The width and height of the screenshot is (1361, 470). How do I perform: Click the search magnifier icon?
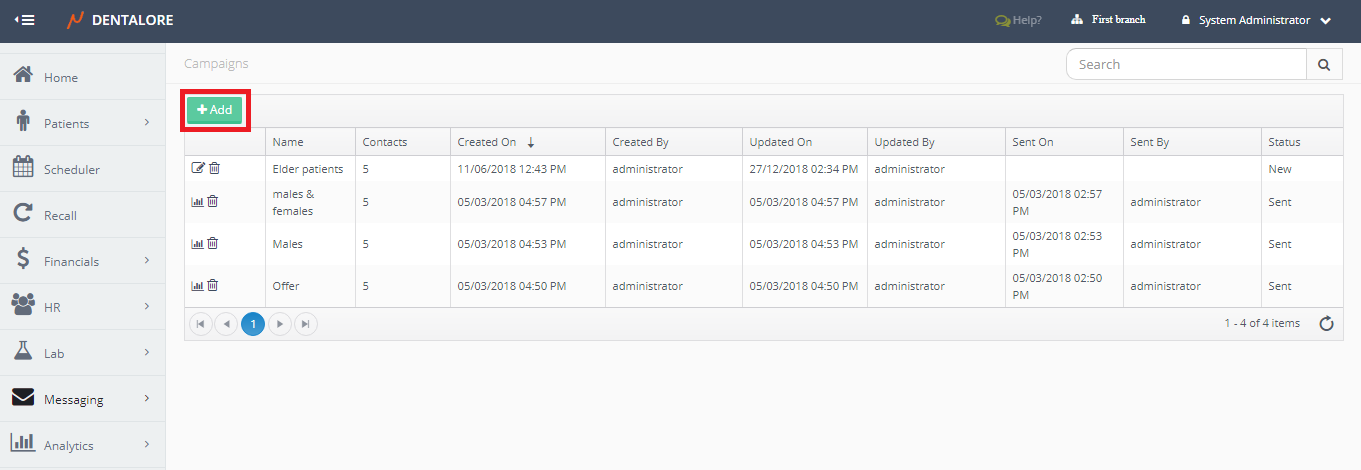[1324, 65]
